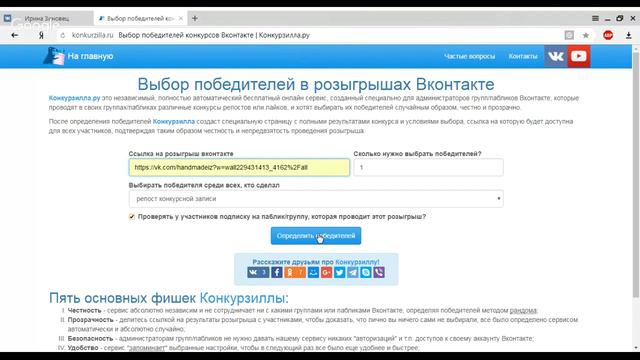Close the Выбор победителей tab
The image size is (640, 360).
tap(180, 18)
